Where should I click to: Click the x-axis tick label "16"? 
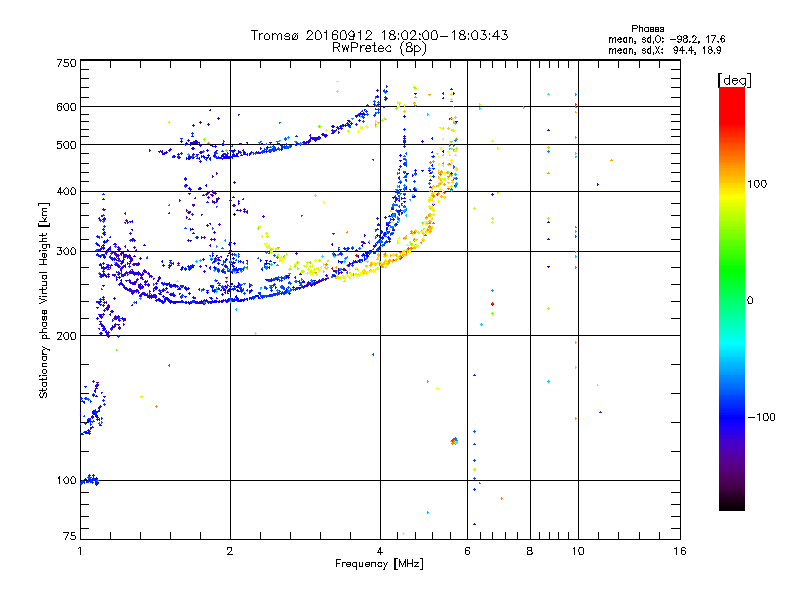coord(680,551)
